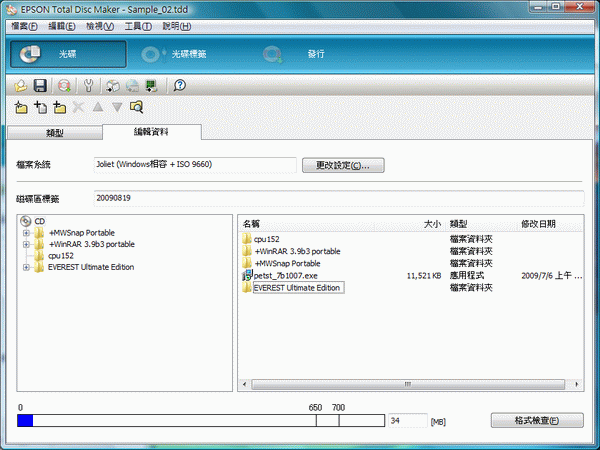Select cpu152 name in the file list
Viewport: 600px width, 450px height.
pos(267,239)
